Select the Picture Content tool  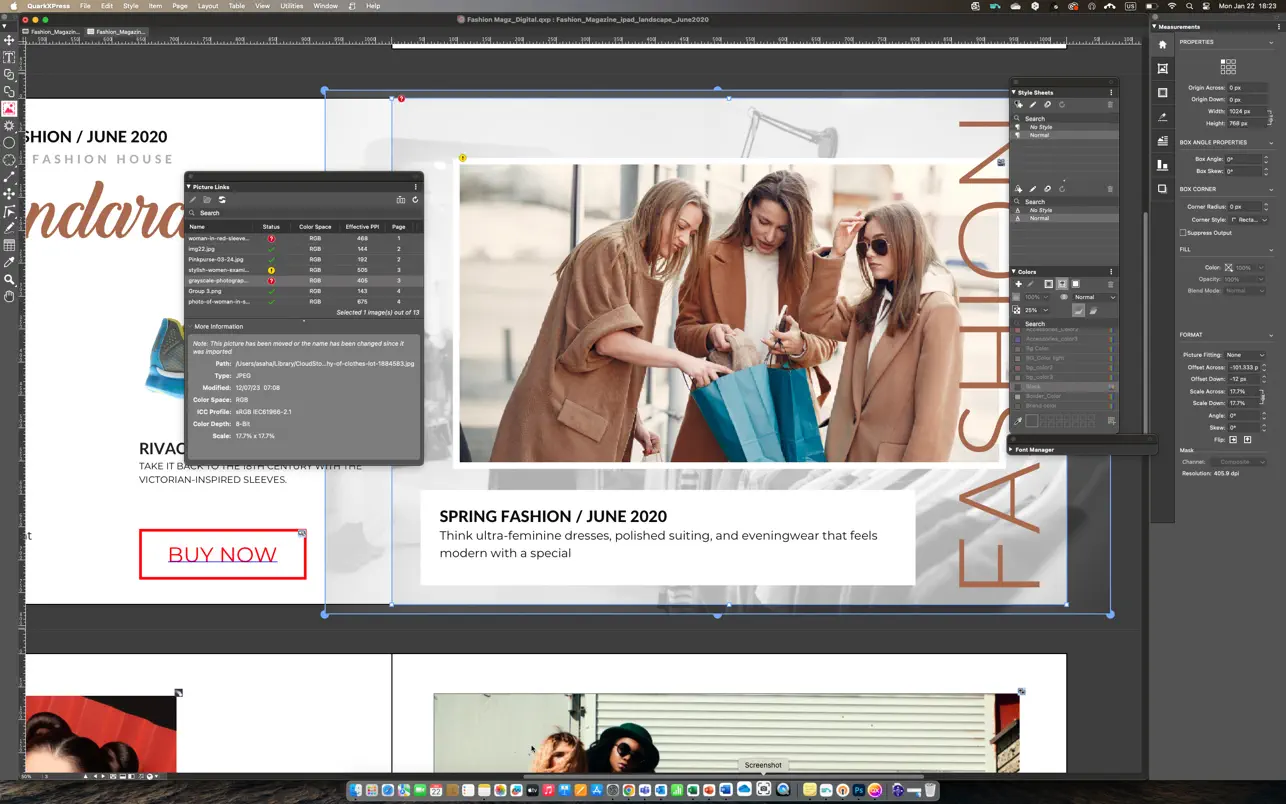tap(9, 108)
